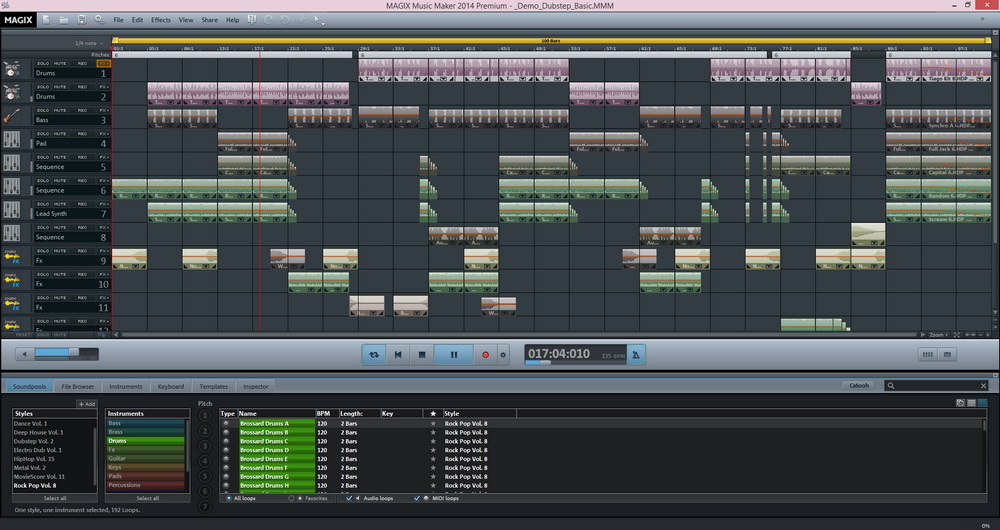Image resolution: width=1000 pixels, height=530 pixels.
Task: Open the mixer view
Action: click(x=928, y=355)
